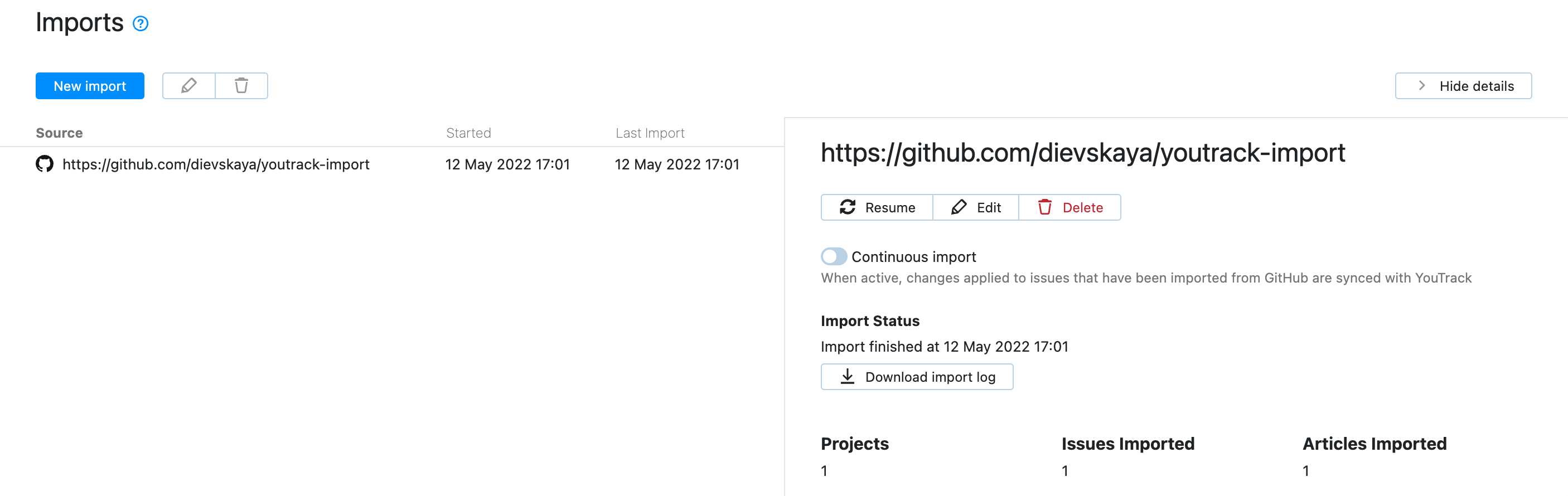This screenshot has width=1568, height=496.
Task: Click the pencil icon inside the Edit button
Action: tap(959, 207)
